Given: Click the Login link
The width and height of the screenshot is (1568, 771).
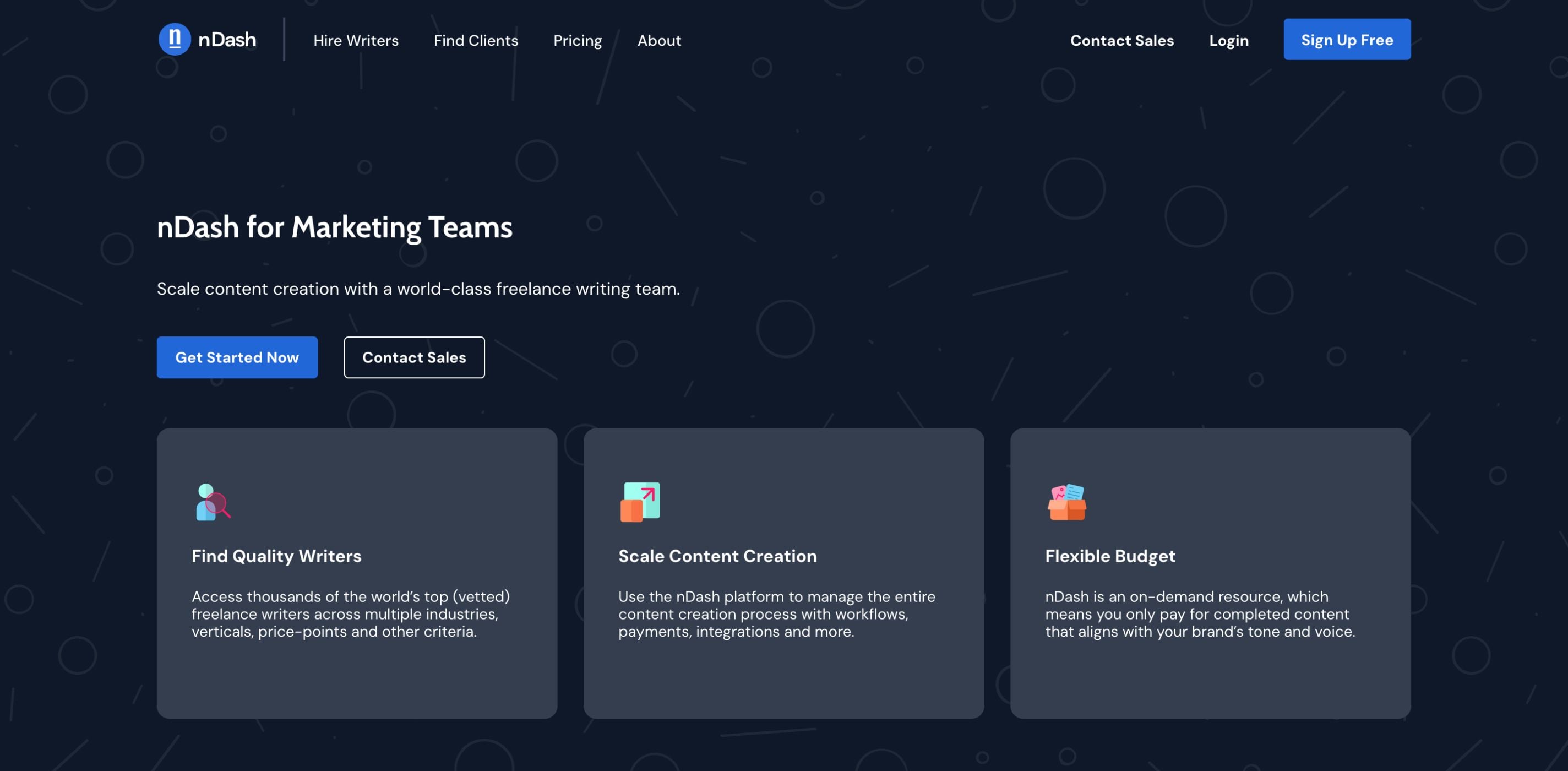Looking at the screenshot, I should click(x=1228, y=40).
